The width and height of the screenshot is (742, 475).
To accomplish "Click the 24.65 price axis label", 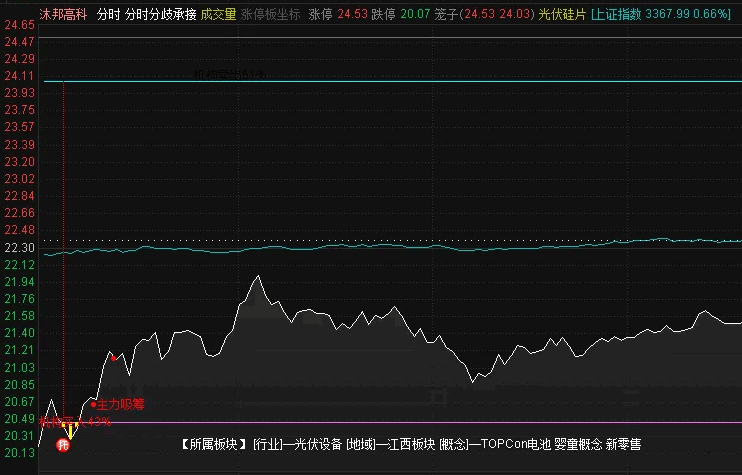I will pos(19,25).
